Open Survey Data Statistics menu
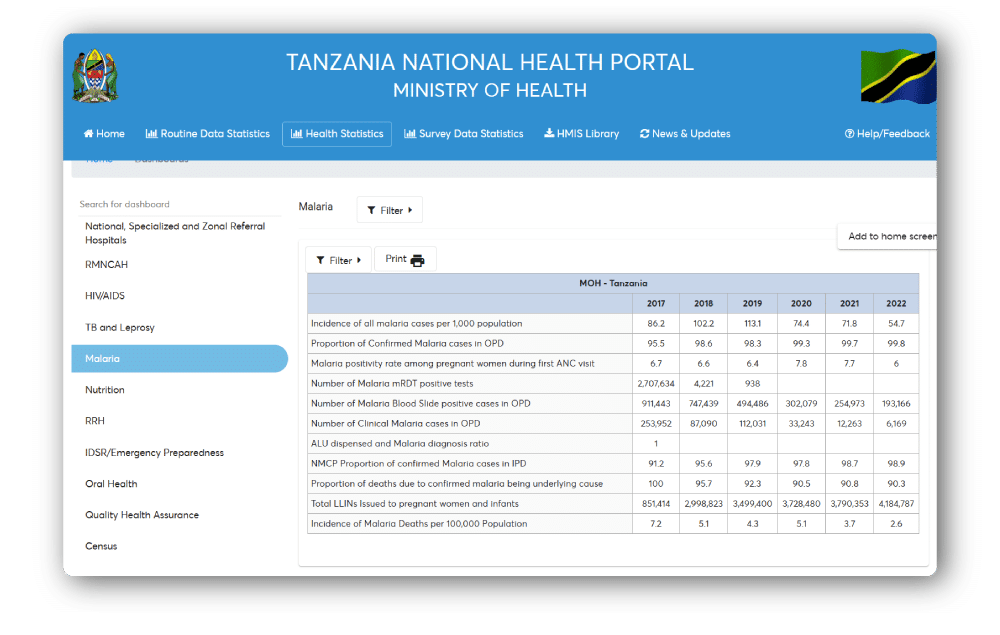 coord(464,133)
